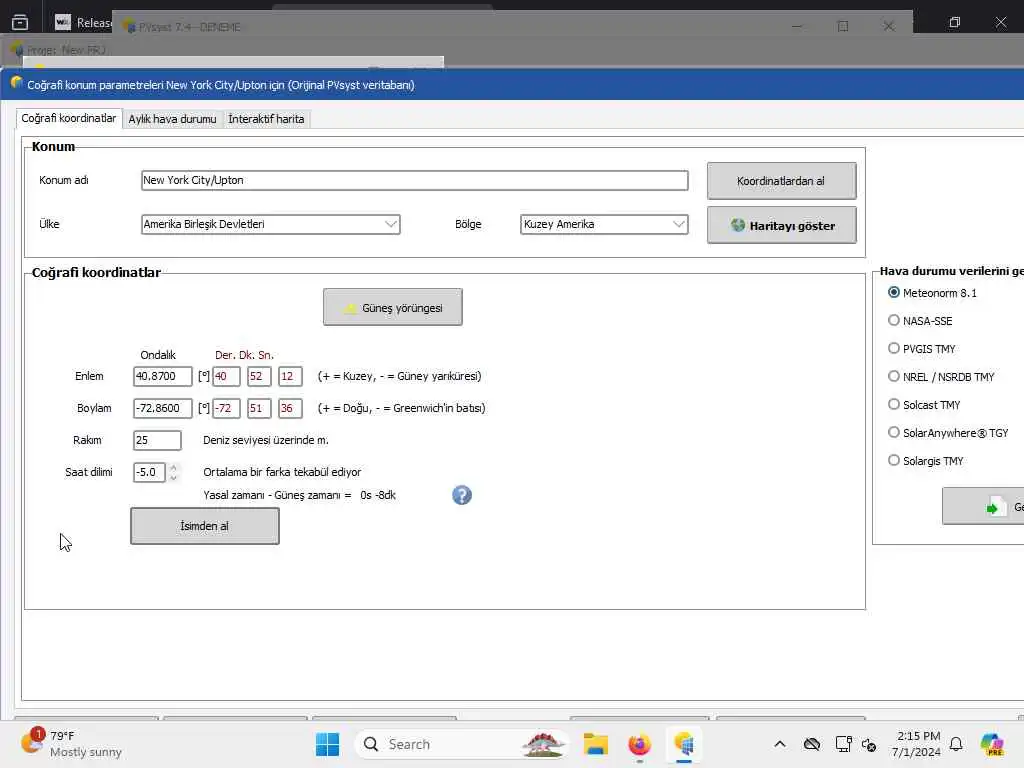Open the Güneş yörüngesi button
This screenshot has width=1024, height=768.
tap(392, 307)
